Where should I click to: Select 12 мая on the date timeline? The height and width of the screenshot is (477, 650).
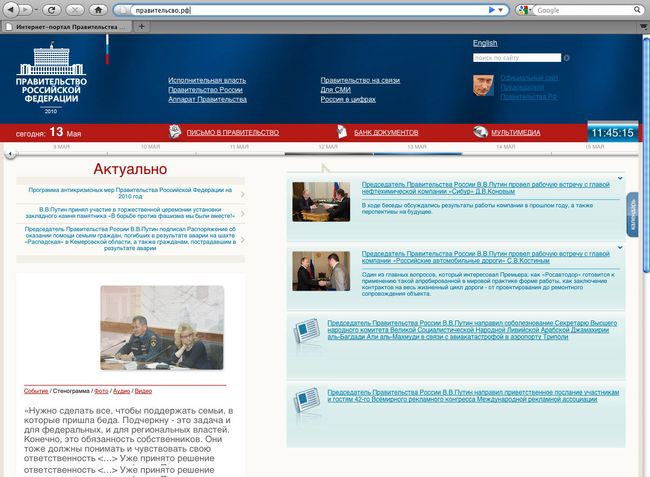point(328,147)
